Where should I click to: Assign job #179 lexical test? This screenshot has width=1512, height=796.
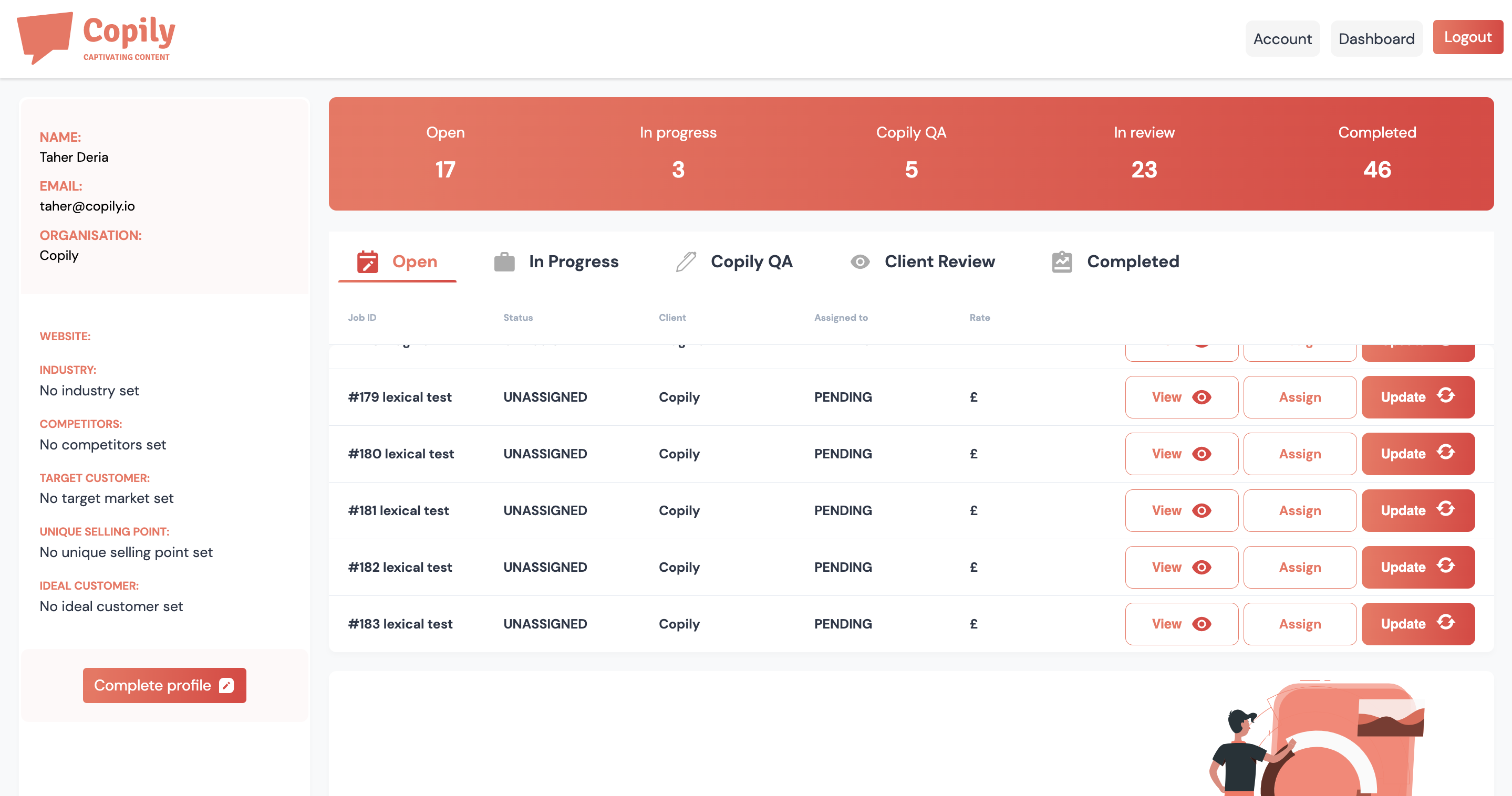(x=1300, y=397)
